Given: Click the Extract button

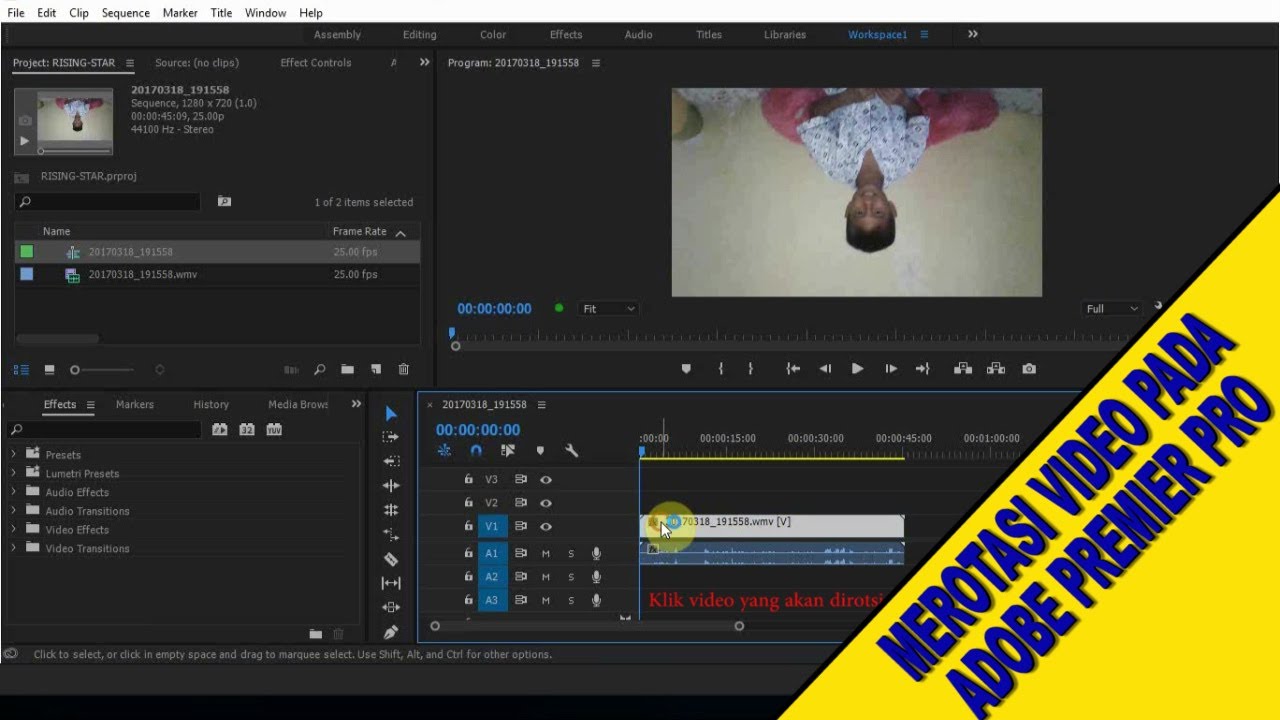Looking at the screenshot, I should [996, 369].
